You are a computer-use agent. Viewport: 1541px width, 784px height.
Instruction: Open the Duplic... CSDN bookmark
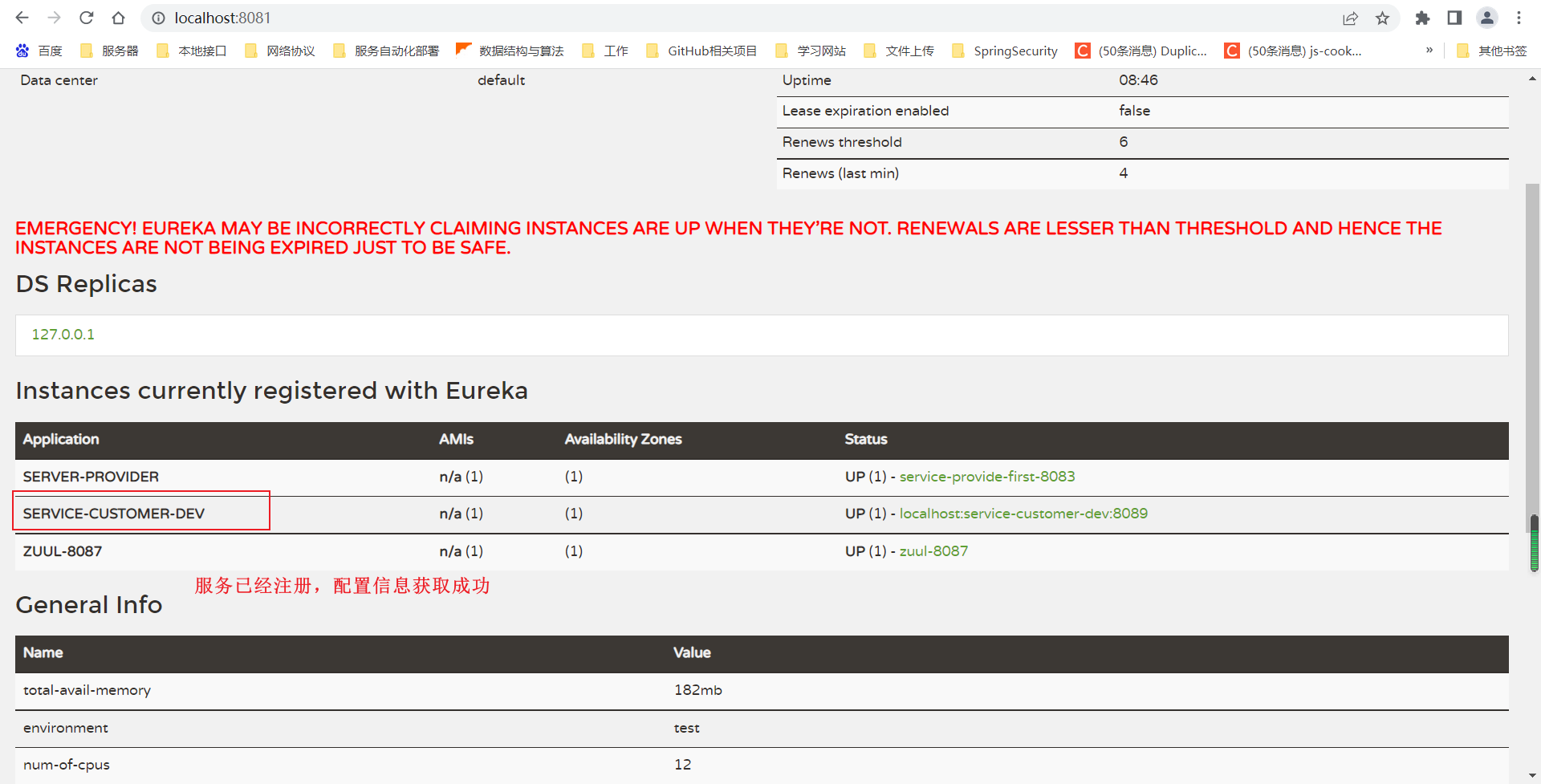point(1141,51)
